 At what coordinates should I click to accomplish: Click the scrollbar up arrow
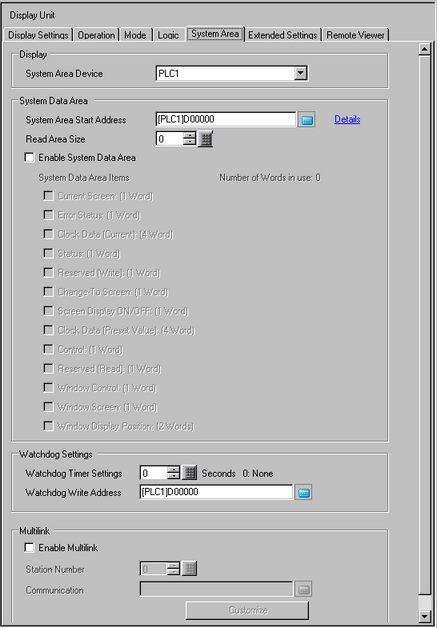pyautogui.click(x=424, y=49)
